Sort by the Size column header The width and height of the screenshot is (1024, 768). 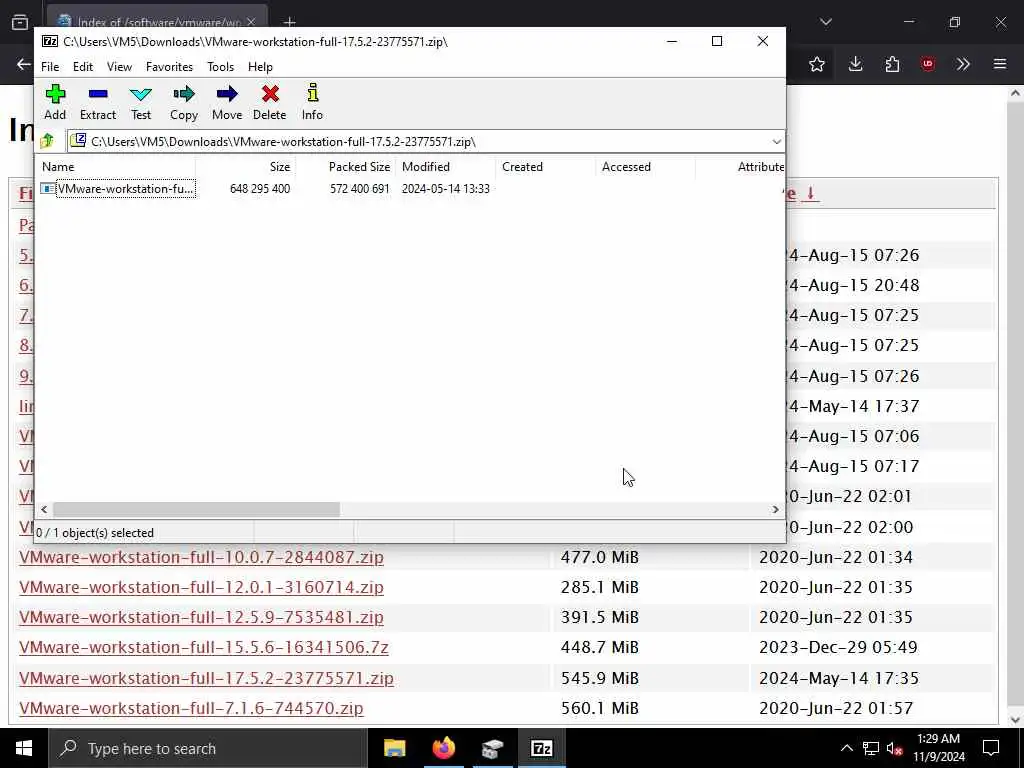(246, 167)
